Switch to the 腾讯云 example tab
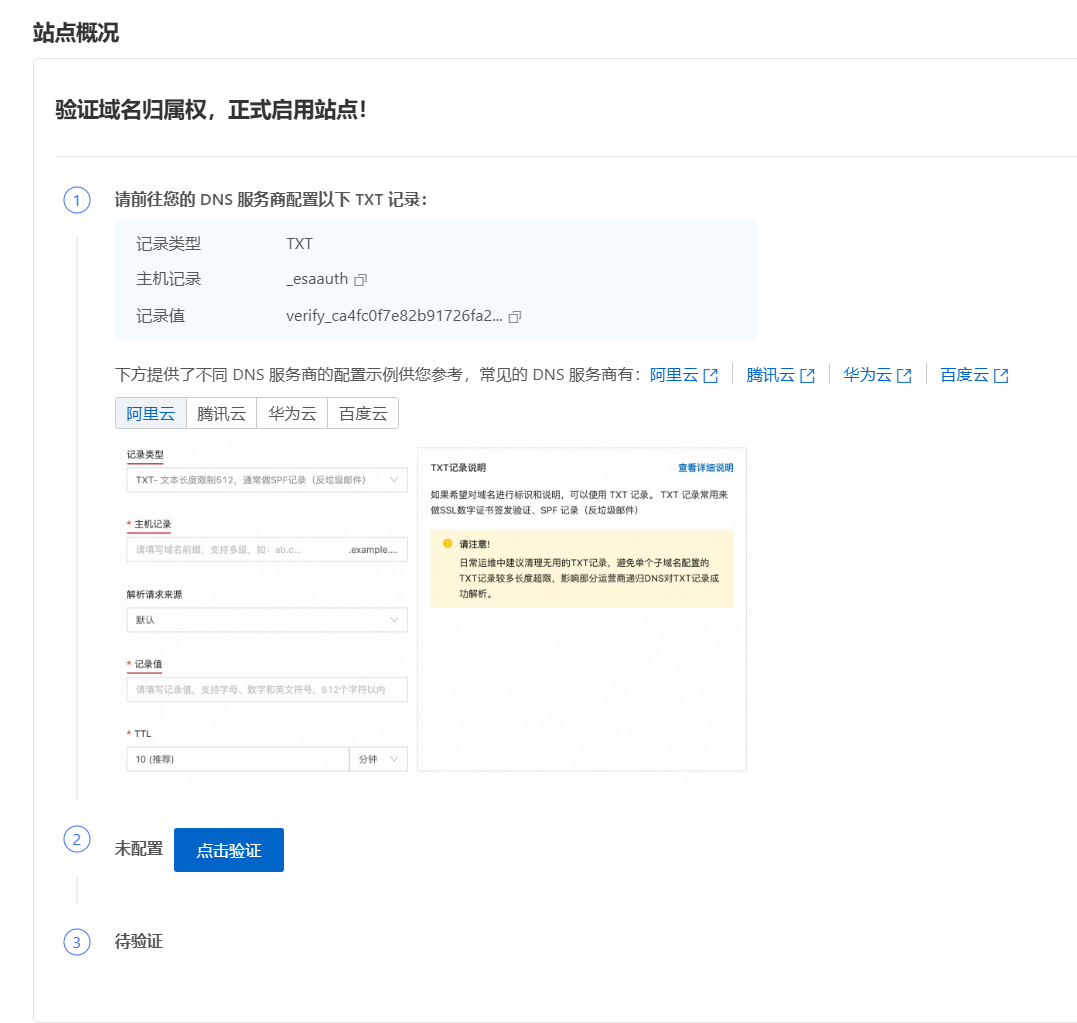The image size is (1077, 1023). (x=221, y=413)
